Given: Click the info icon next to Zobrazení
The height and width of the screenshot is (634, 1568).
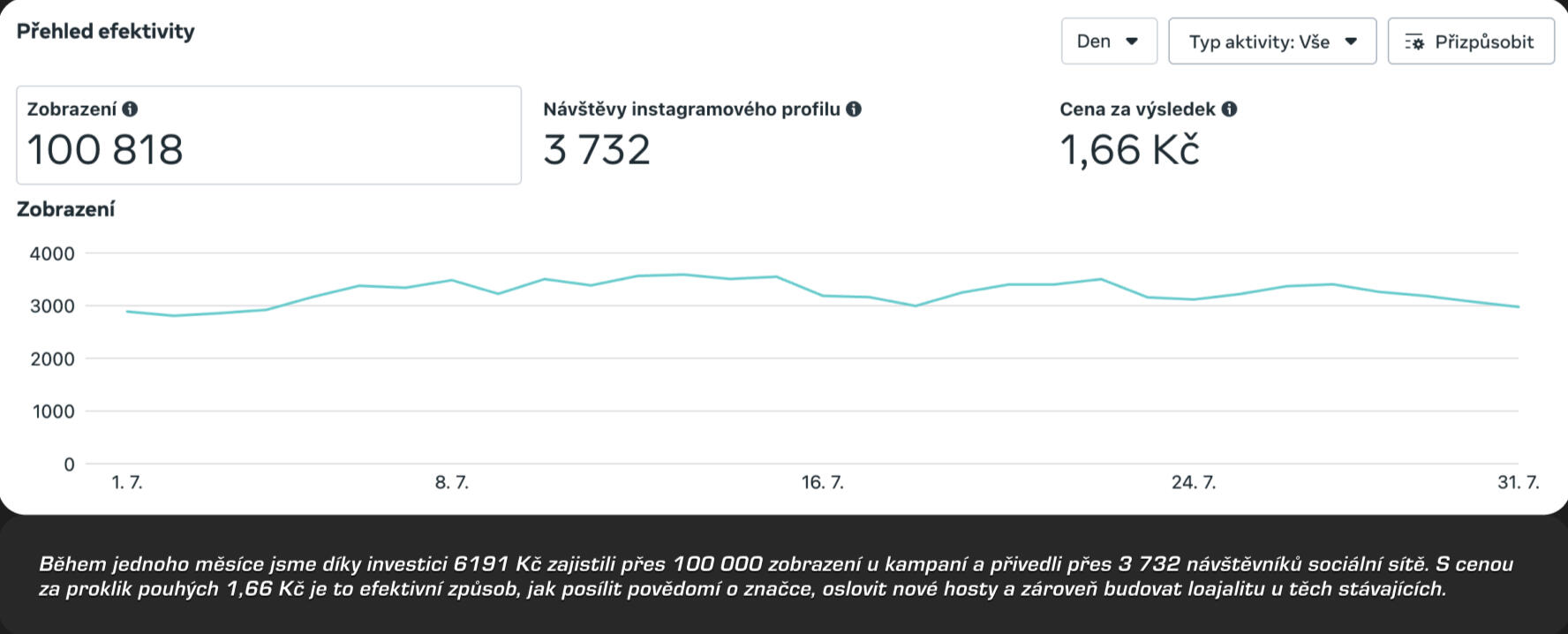Looking at the screenshot, I should coord(130,109).
